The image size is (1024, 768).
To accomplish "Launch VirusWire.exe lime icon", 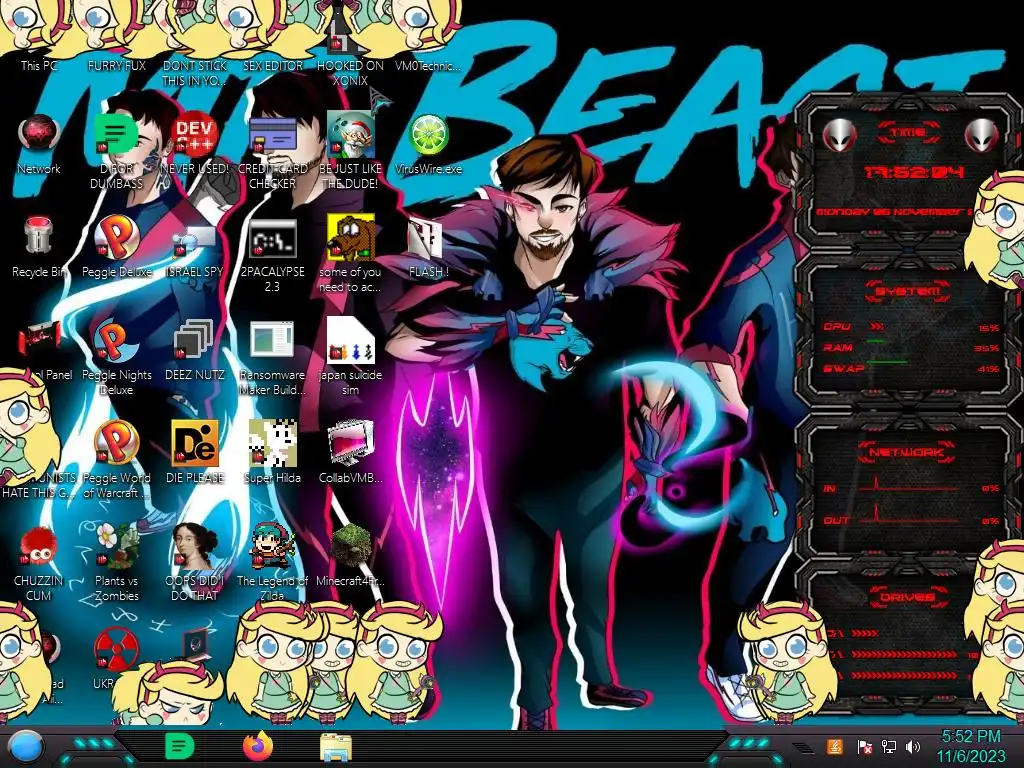I will 428,135.
